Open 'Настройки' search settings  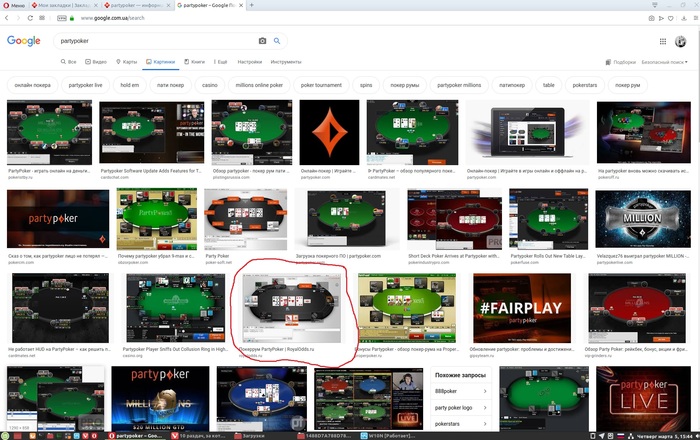coord(250,62)
